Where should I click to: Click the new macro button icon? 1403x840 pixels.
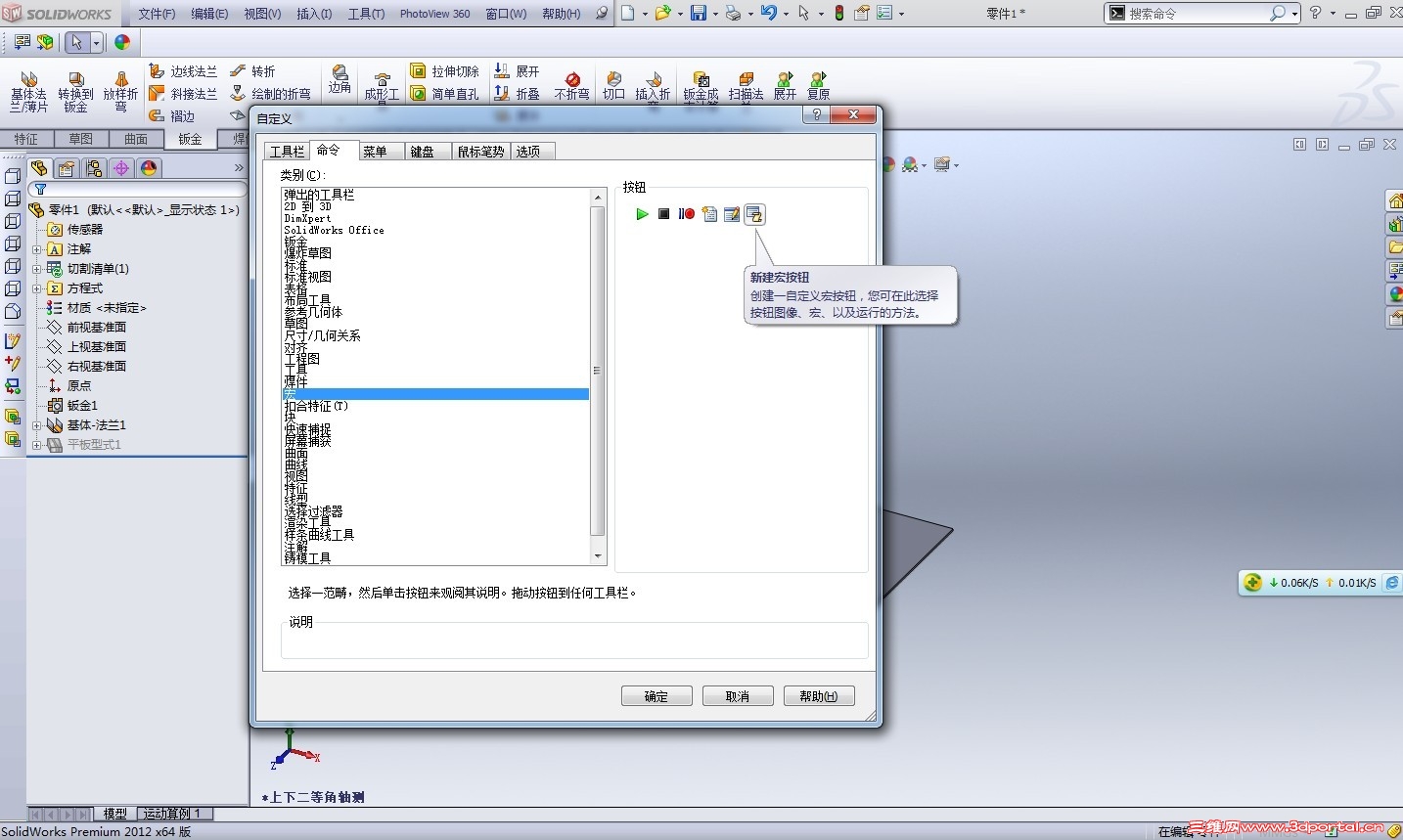[754, 214]
